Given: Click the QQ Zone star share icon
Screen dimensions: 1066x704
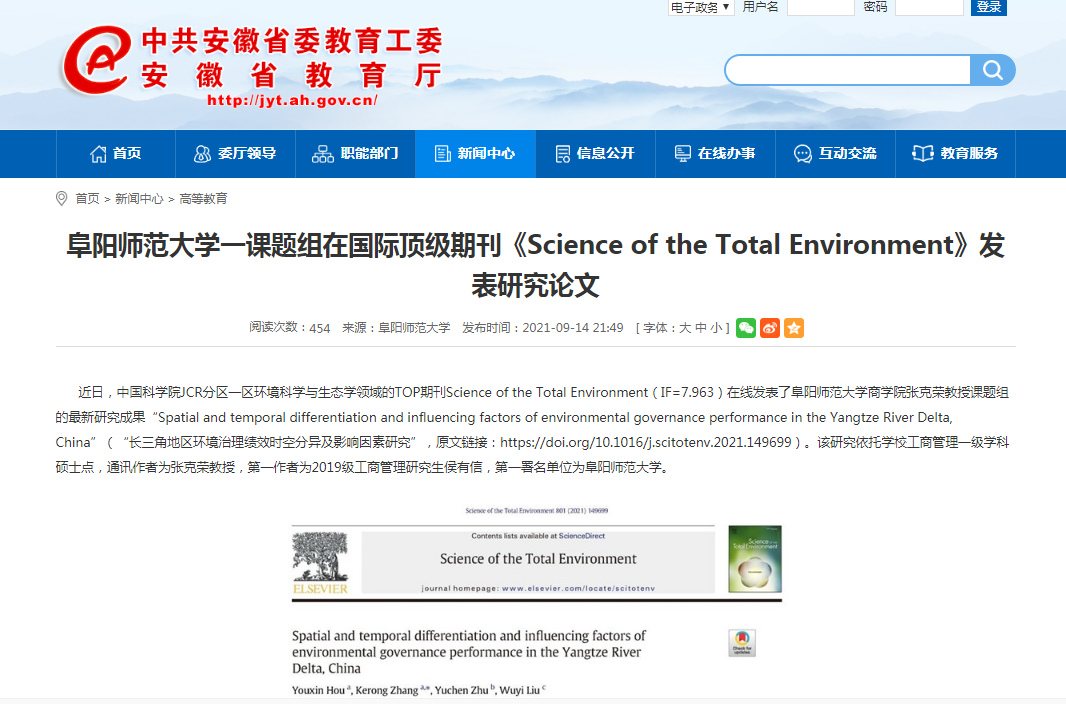Looking at the screenshot, I should (x=794, y=328).
